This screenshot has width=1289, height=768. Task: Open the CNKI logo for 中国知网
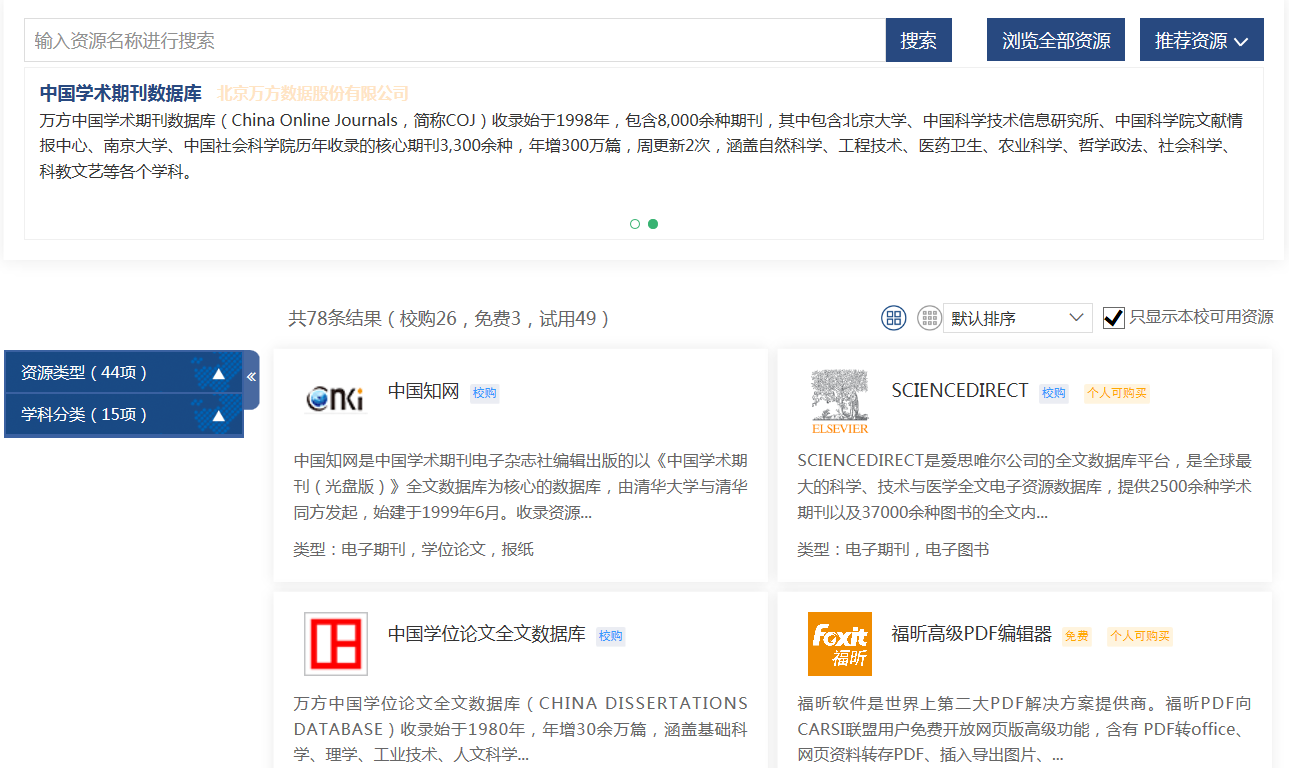coord(336,397)
